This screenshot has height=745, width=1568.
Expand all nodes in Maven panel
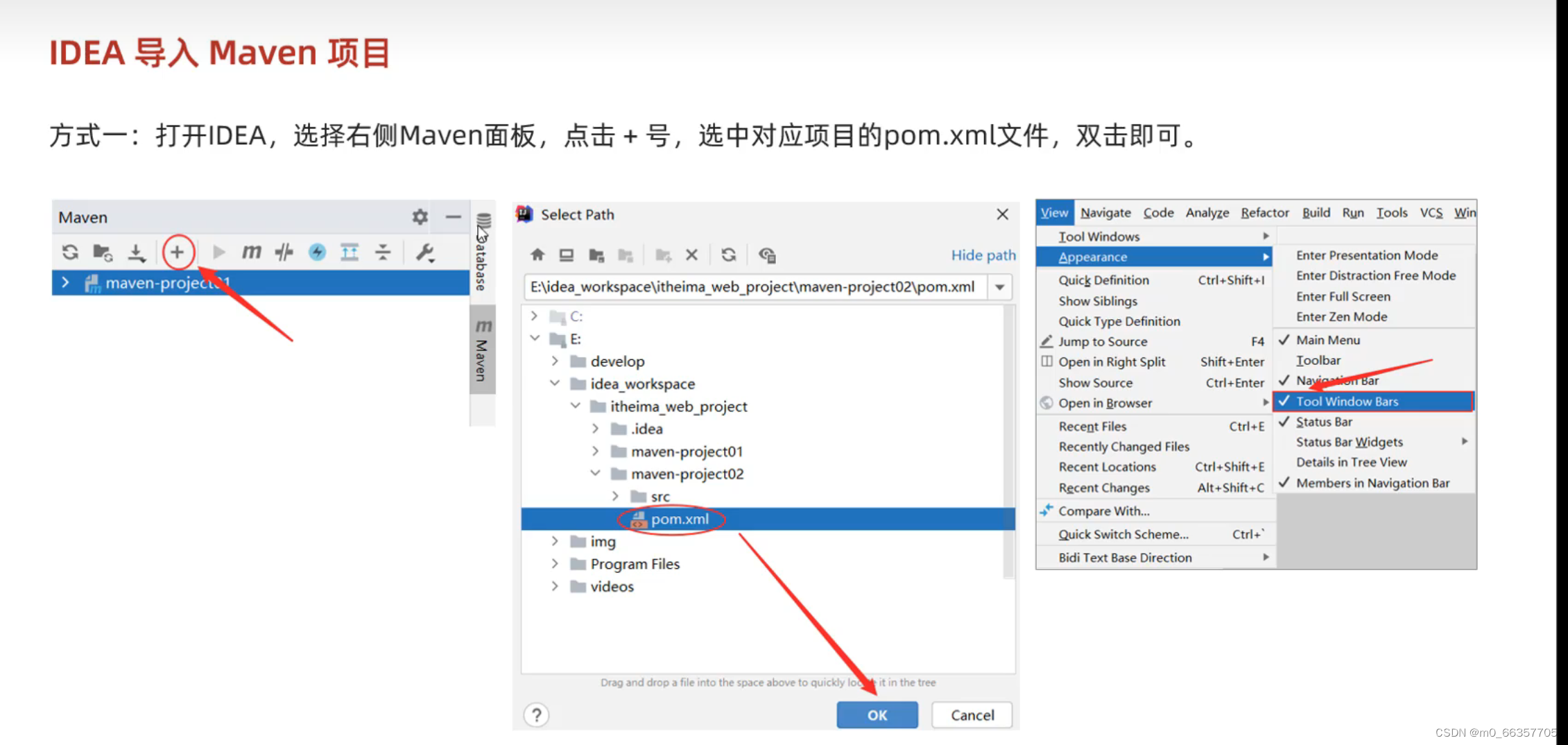(350, 252)
